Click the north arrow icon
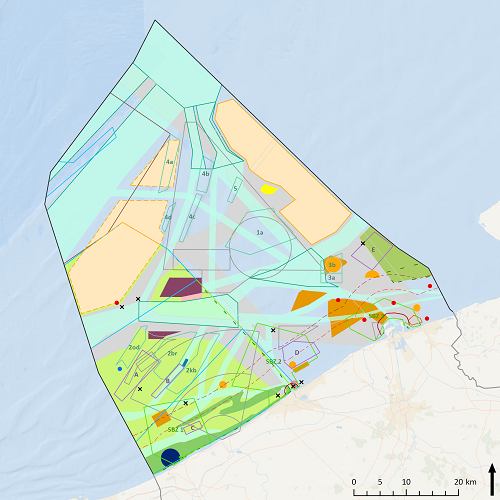 point(492,479)
